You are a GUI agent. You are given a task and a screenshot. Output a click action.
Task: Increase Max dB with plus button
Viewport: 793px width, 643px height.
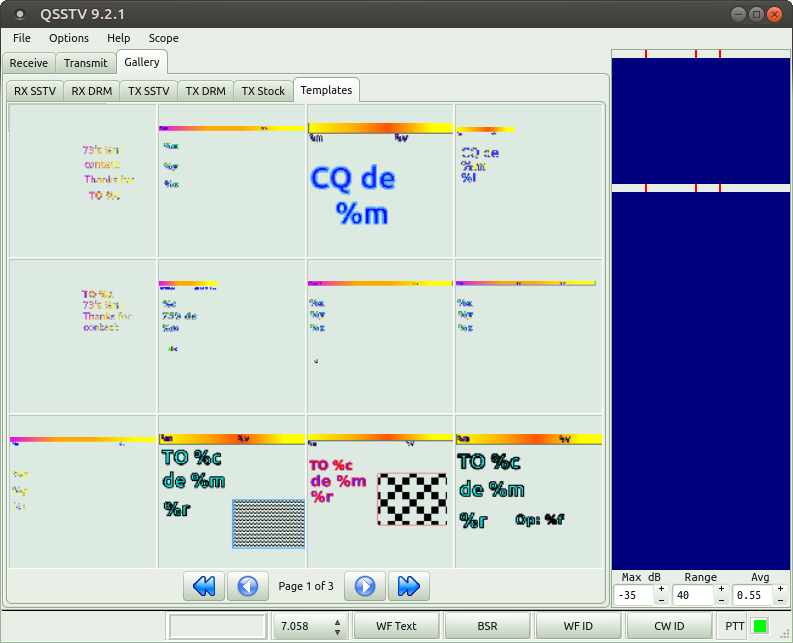coord(661,589)
